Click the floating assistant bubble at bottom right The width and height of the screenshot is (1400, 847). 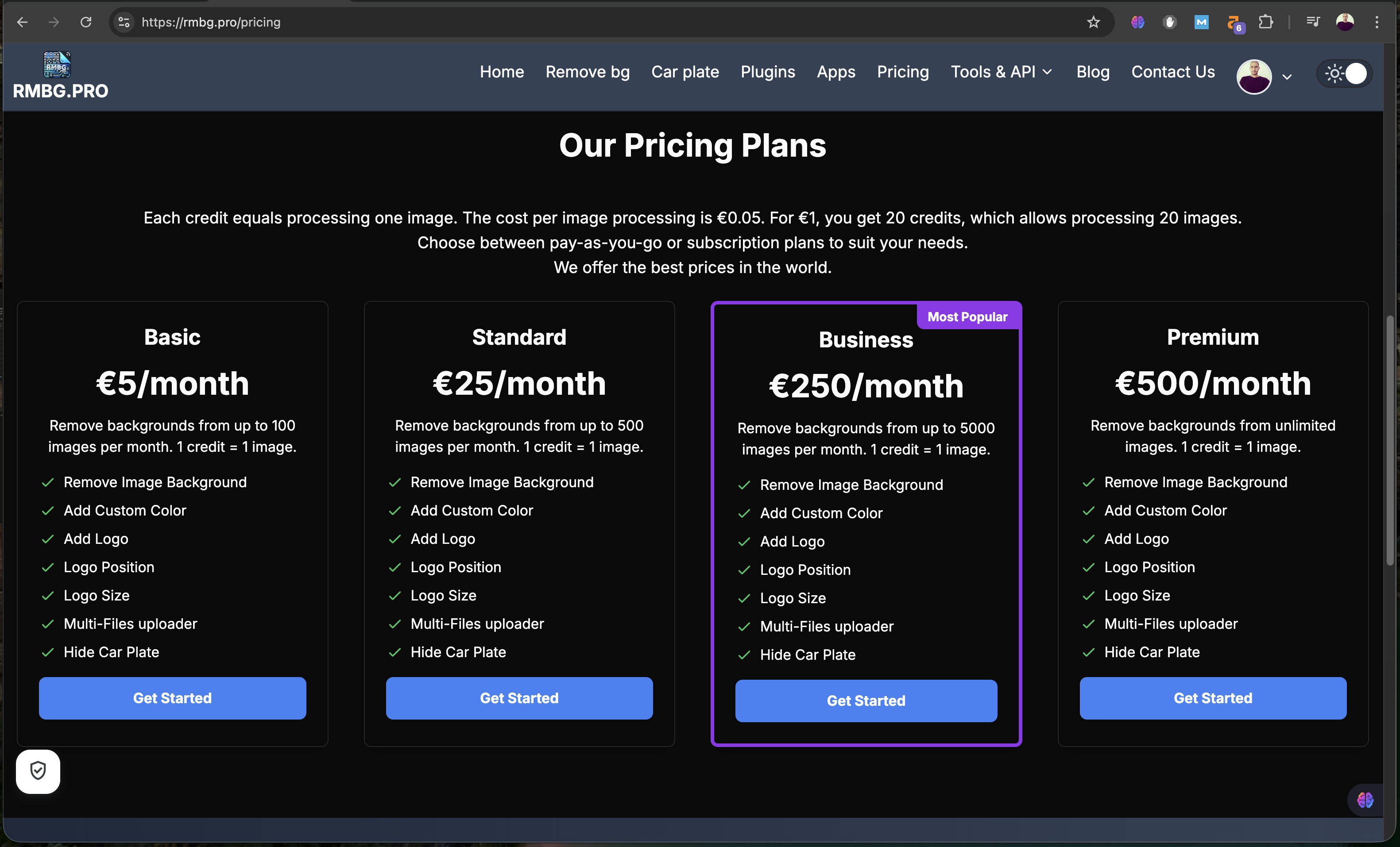[1366, 800]
